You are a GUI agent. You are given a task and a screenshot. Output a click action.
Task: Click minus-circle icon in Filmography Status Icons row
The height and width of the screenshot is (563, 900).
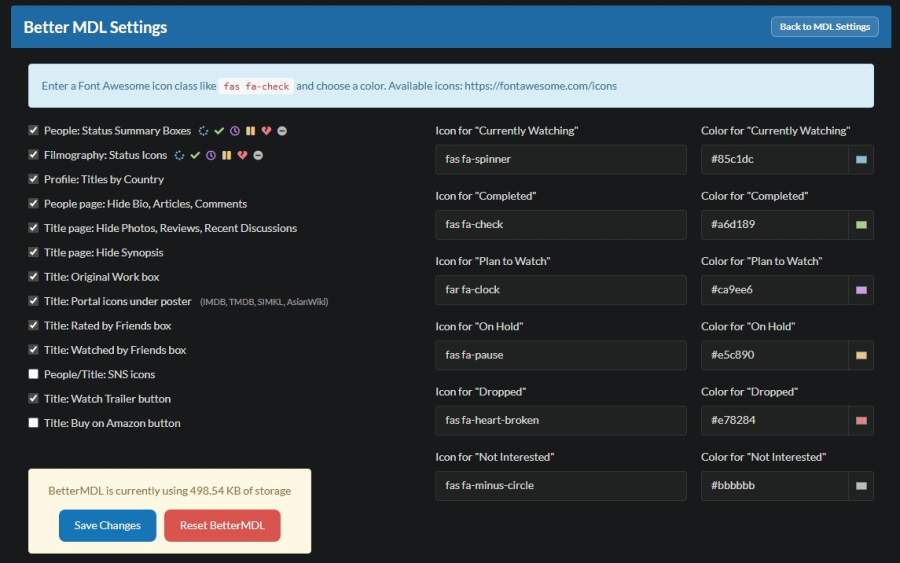pos(258,156)
